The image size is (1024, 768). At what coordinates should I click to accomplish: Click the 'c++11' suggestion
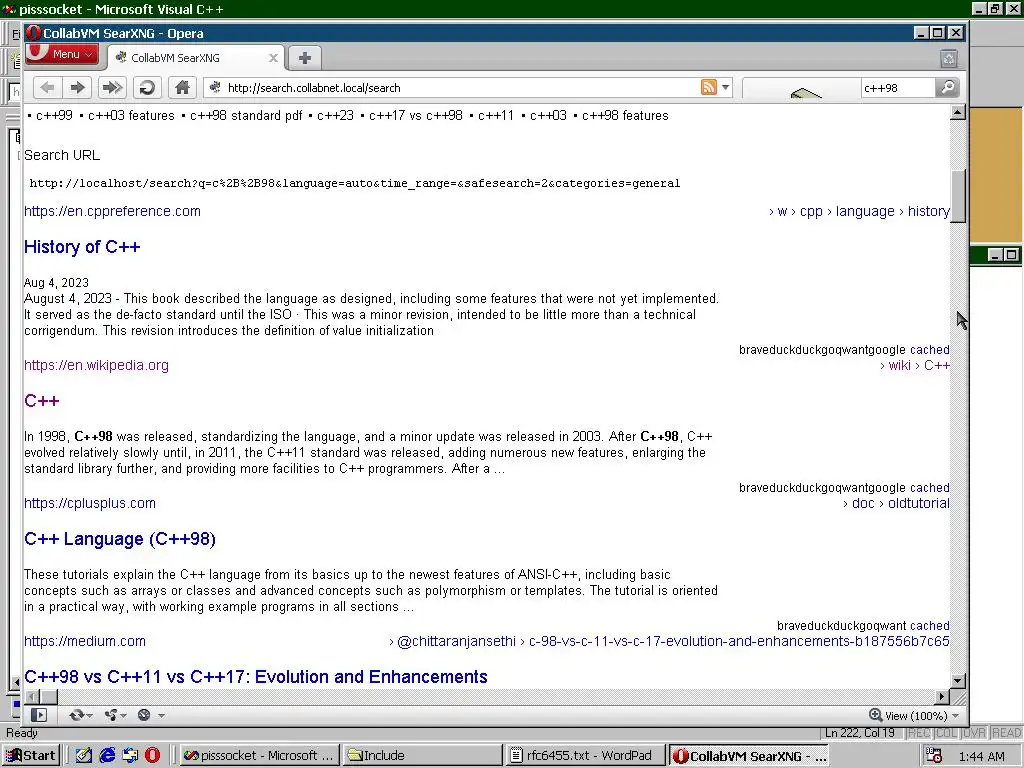[496, 116]
